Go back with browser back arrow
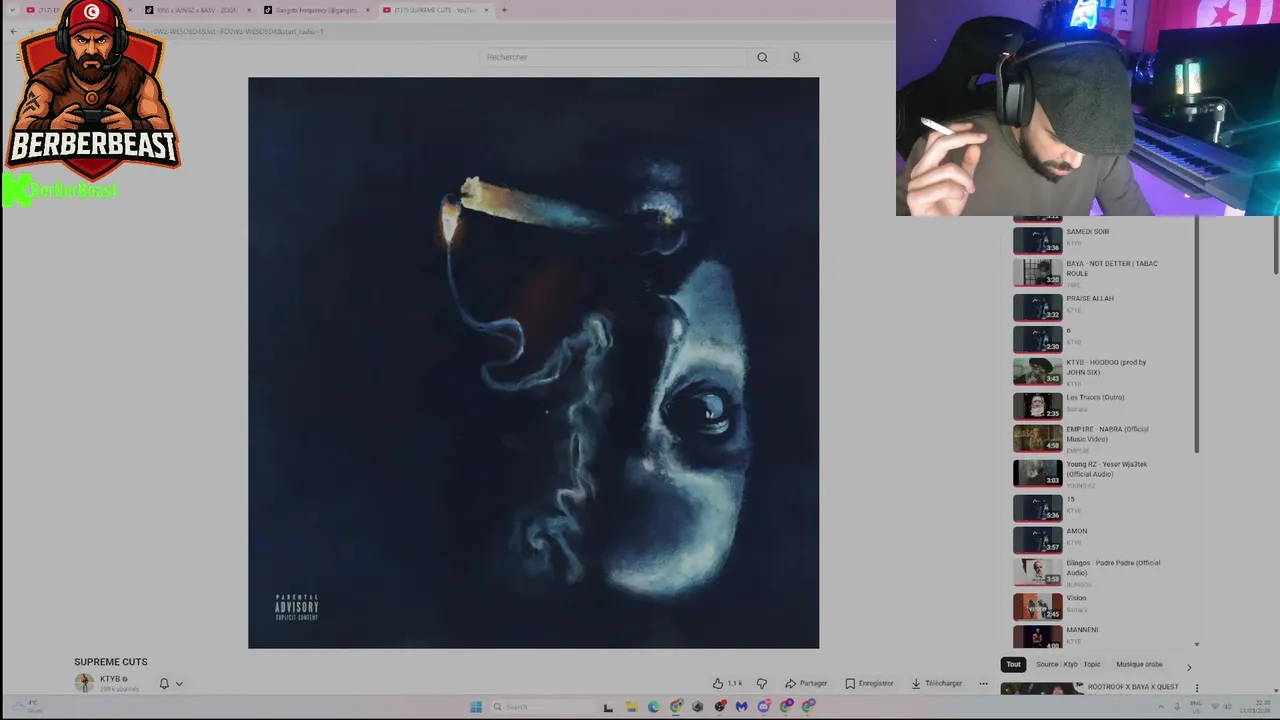The width and height of the screenshot is (1280, 720). [14, 31]
